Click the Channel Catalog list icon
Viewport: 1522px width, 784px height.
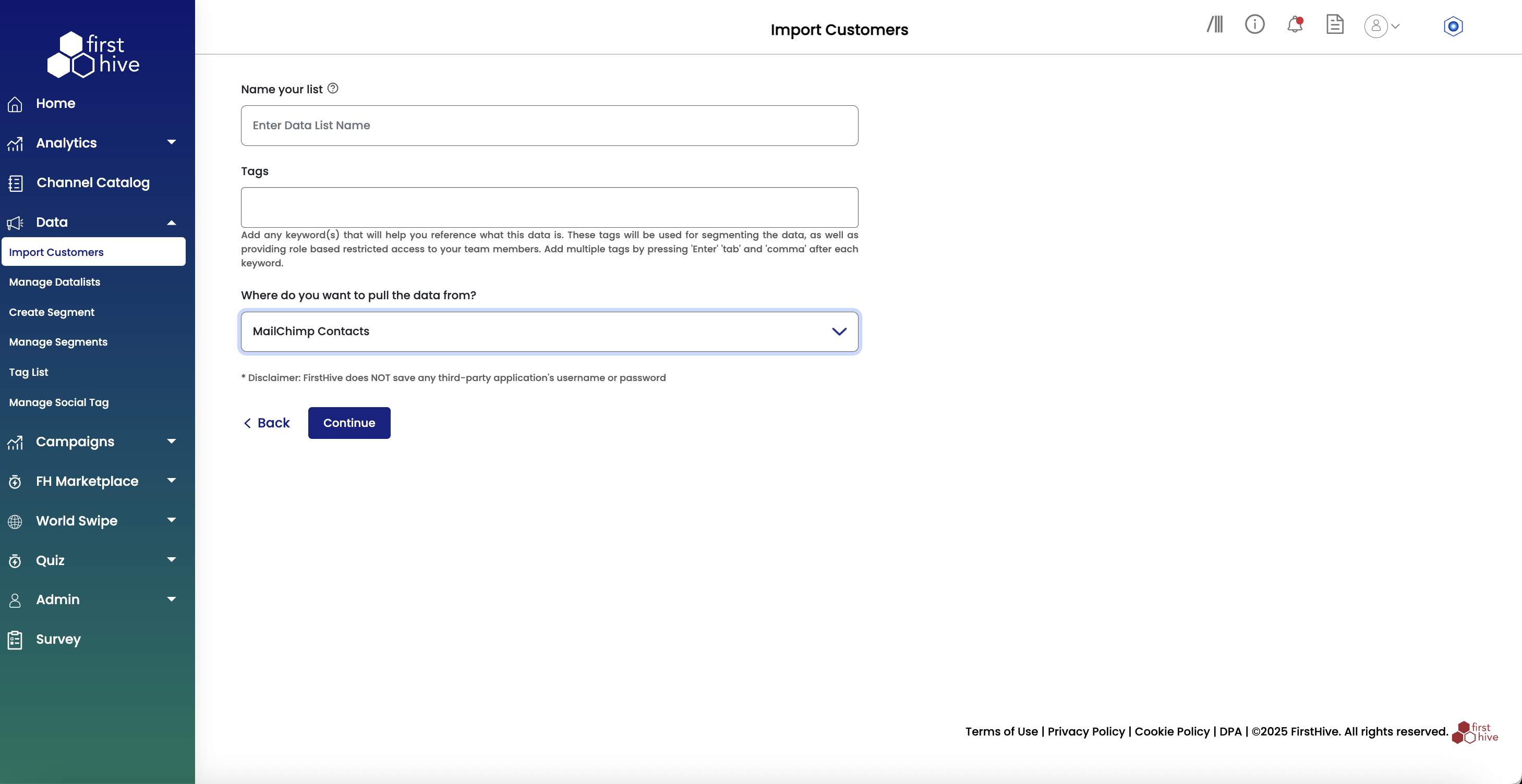point(15,183)
